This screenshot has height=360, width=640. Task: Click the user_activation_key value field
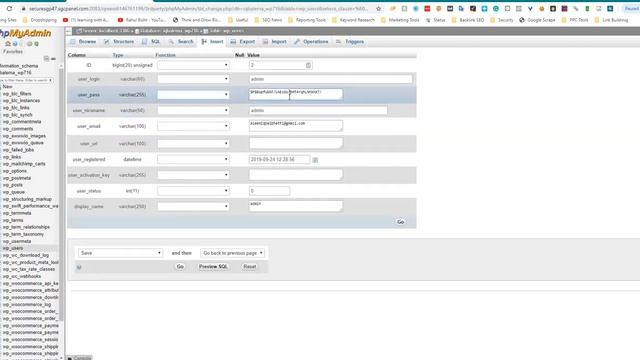(x=296, y=175)
